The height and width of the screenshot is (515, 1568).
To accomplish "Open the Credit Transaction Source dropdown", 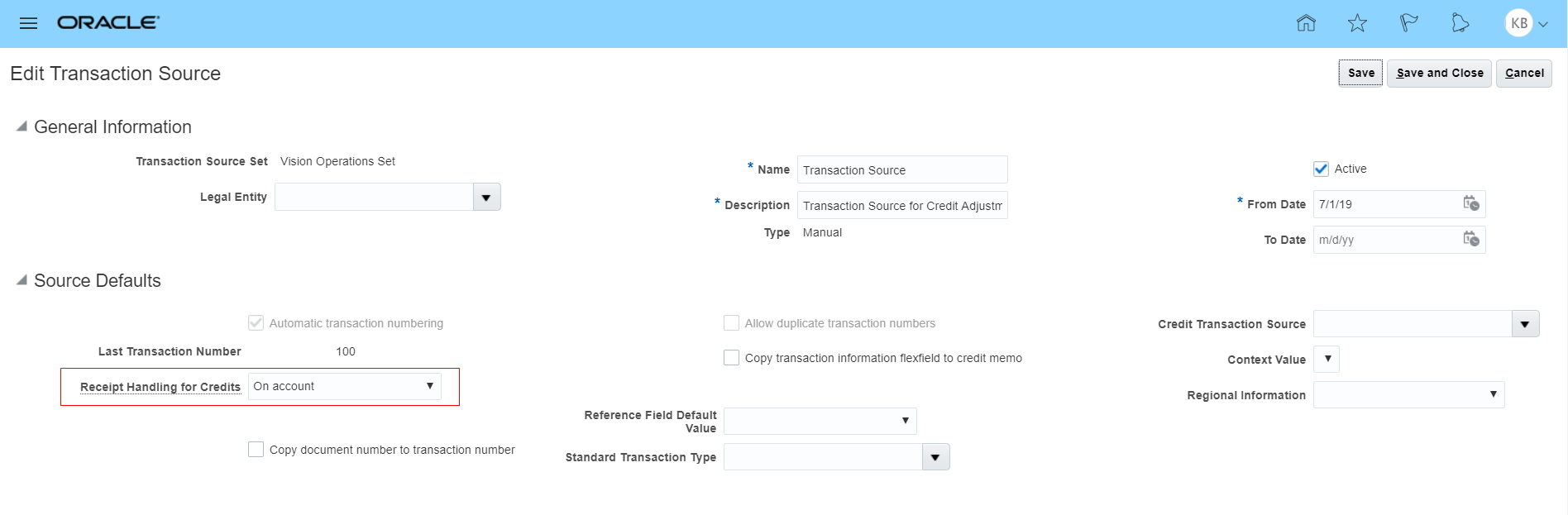I will coord(1525,324).
